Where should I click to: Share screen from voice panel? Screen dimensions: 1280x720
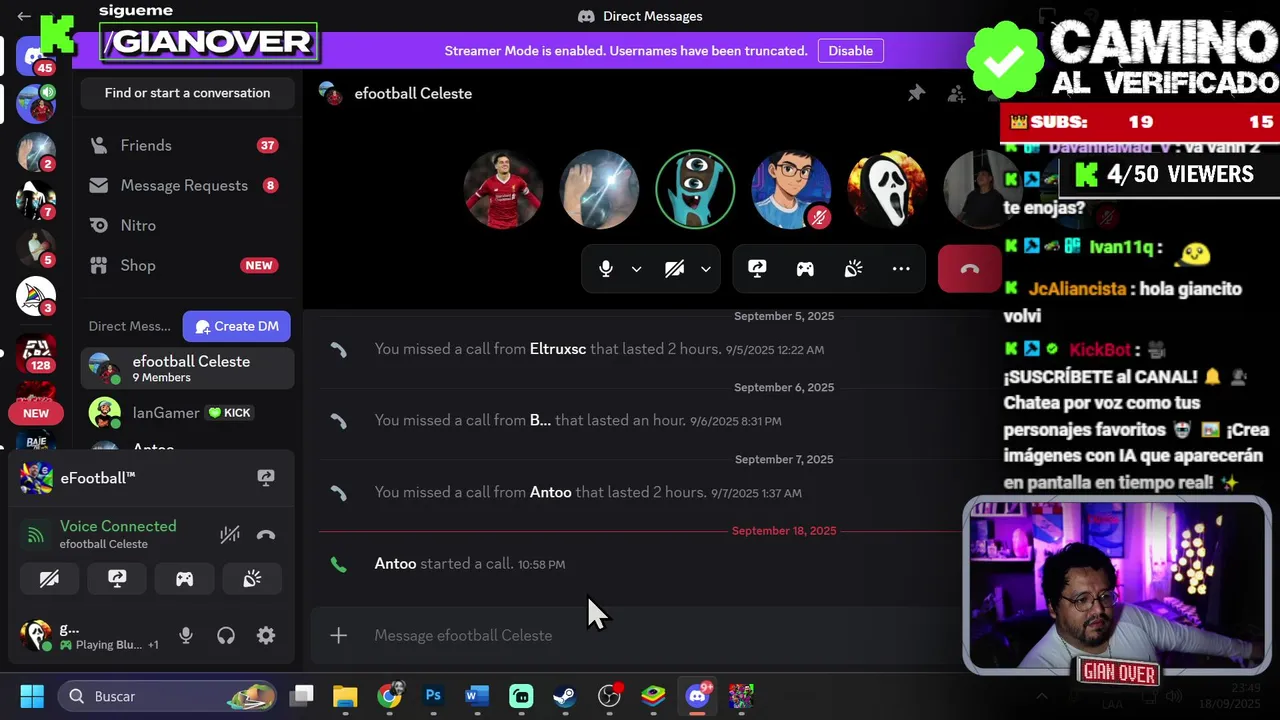pyautogui.click(x=117, y=579)
